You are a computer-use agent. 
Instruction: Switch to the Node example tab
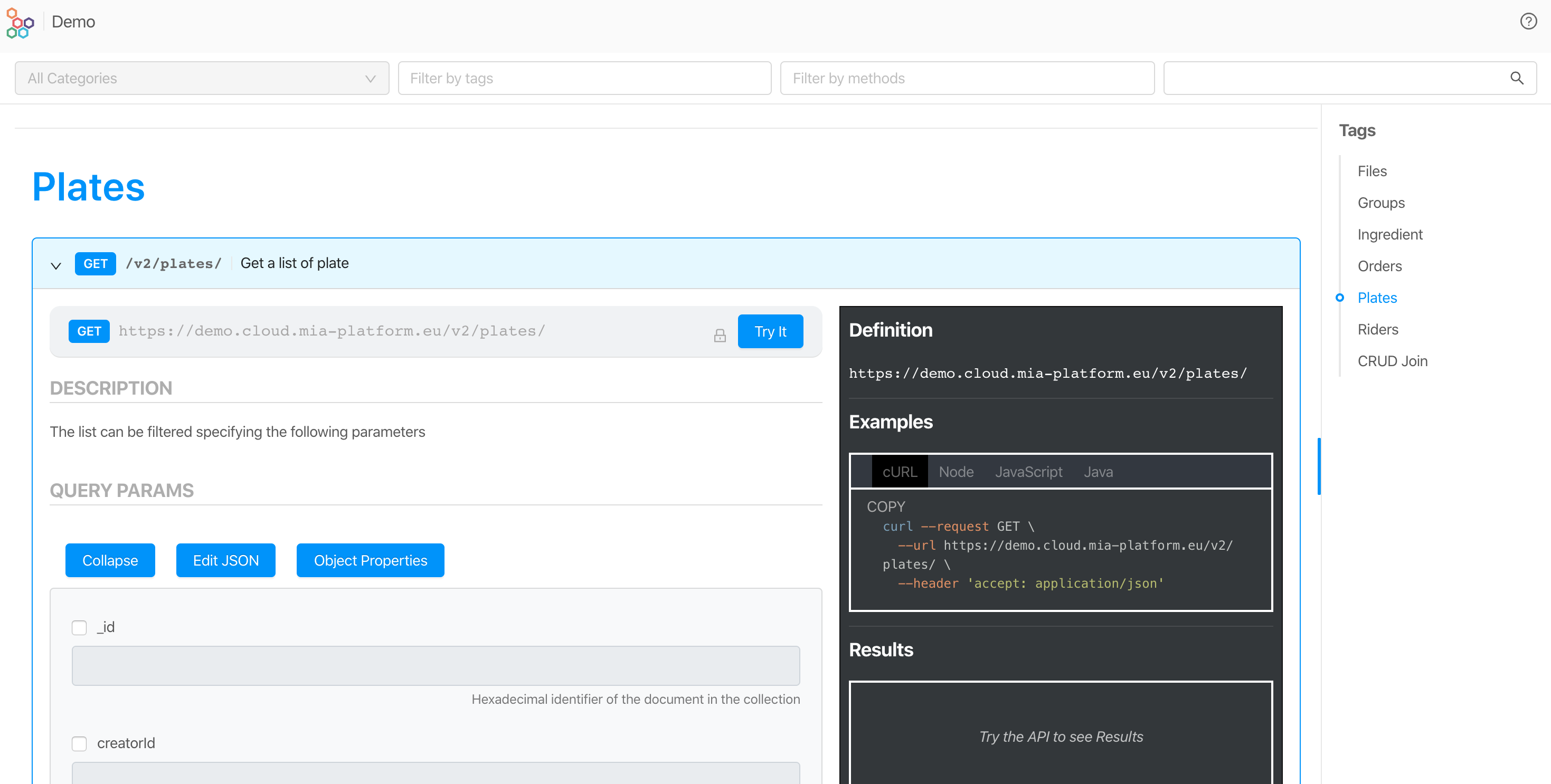click(956, 472)
